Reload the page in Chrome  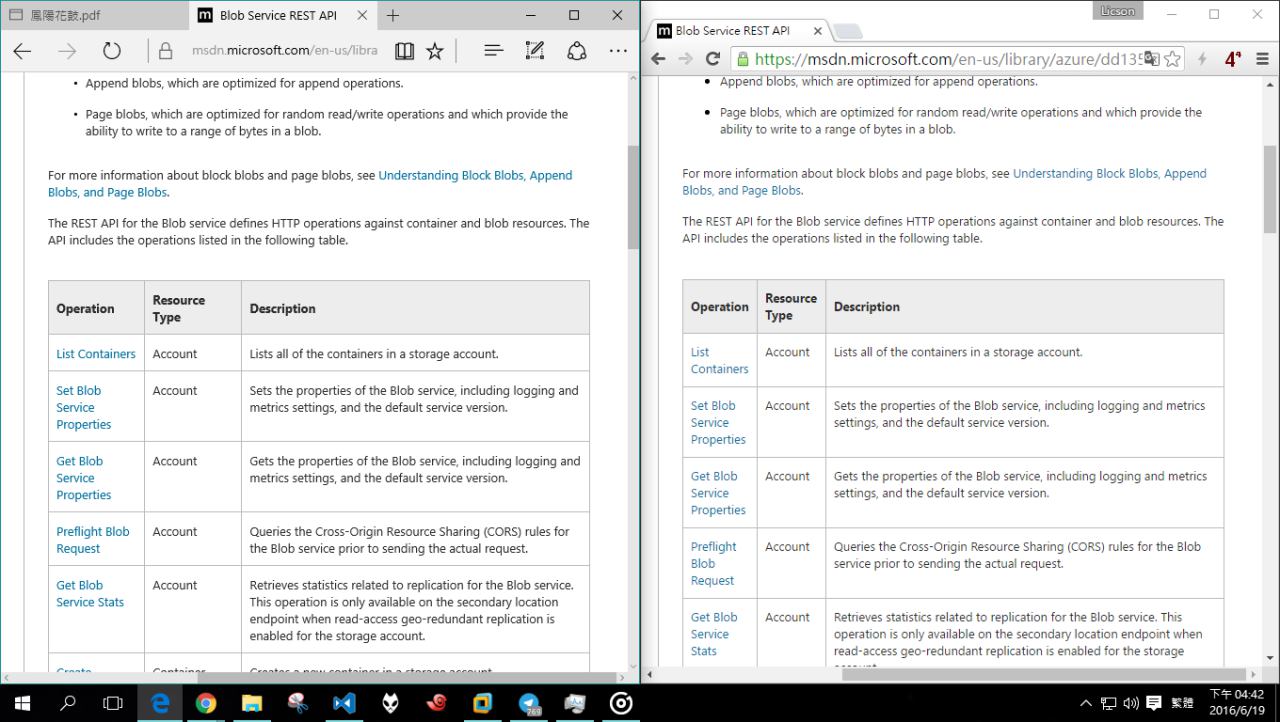pos(713,59)
